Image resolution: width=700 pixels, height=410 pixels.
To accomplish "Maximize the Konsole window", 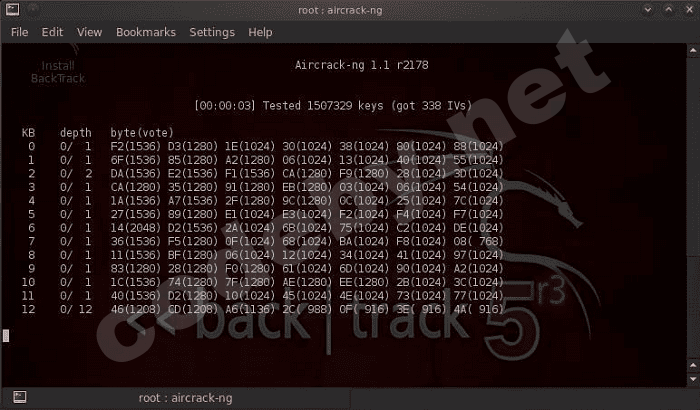I will point(669,9).
